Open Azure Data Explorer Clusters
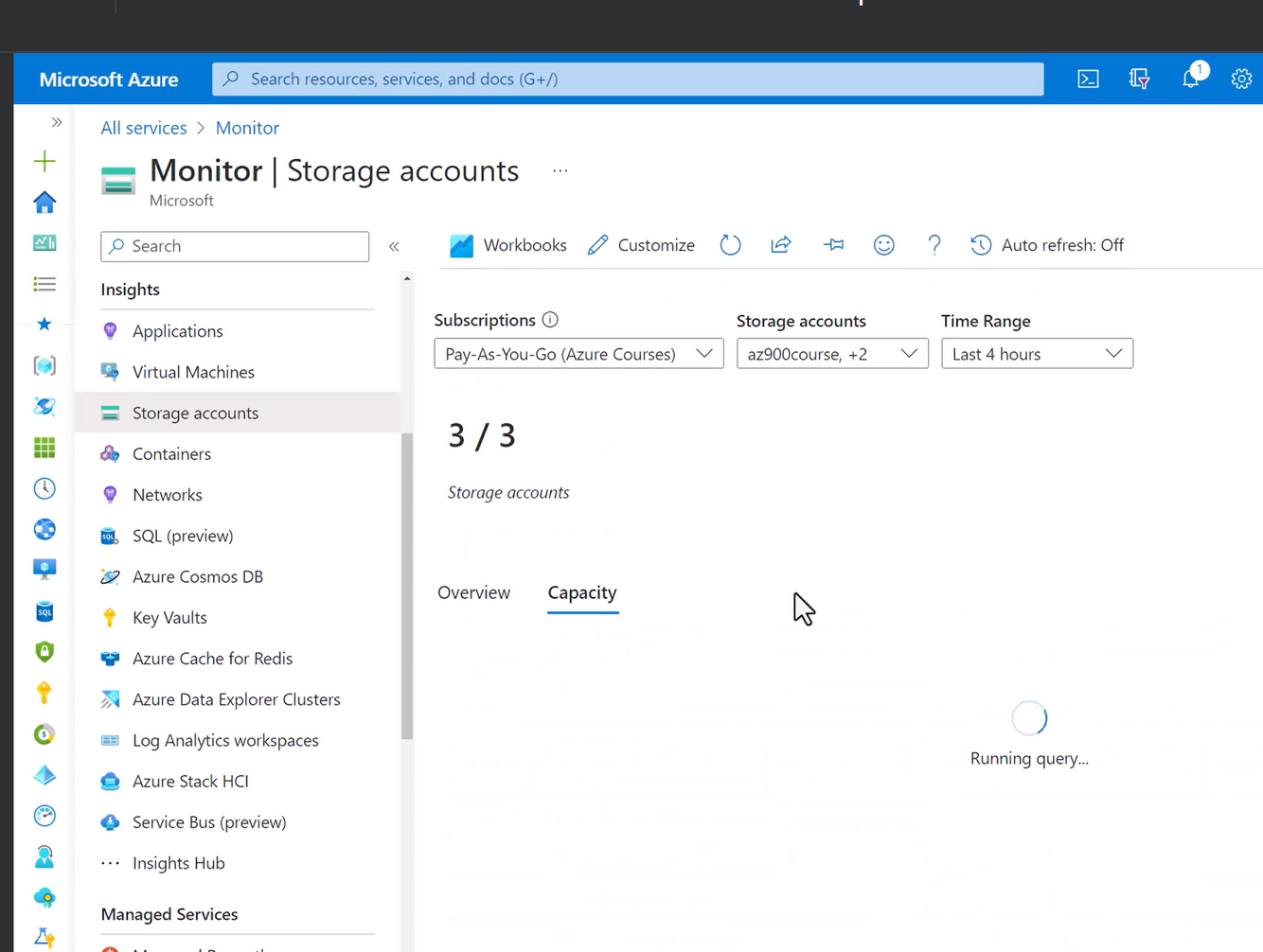 tap(237, 699)
